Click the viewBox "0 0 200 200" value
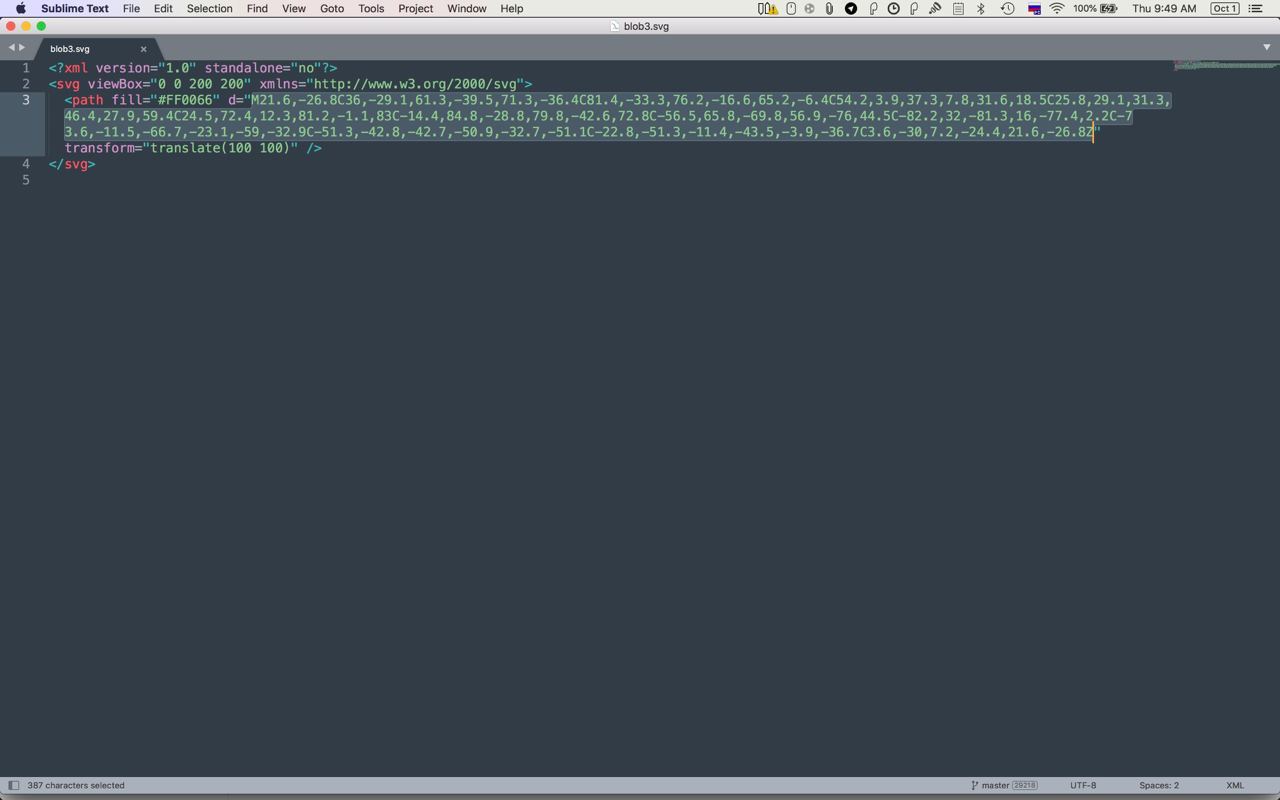The width and height of the screenshot is (1280, 800). pyautogui.click(x=200, y=84)
